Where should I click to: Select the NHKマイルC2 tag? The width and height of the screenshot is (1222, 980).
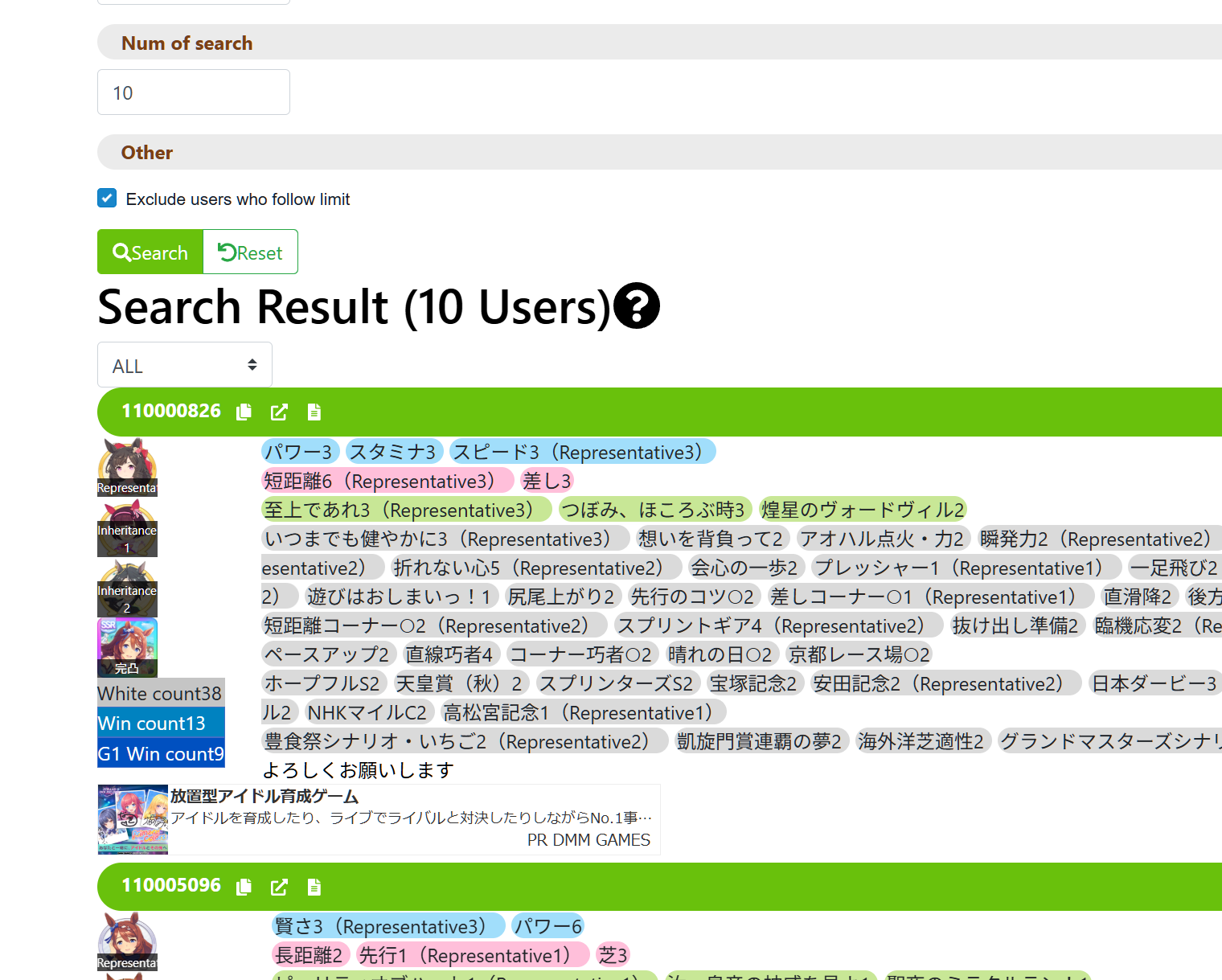[x=368, y=712]
